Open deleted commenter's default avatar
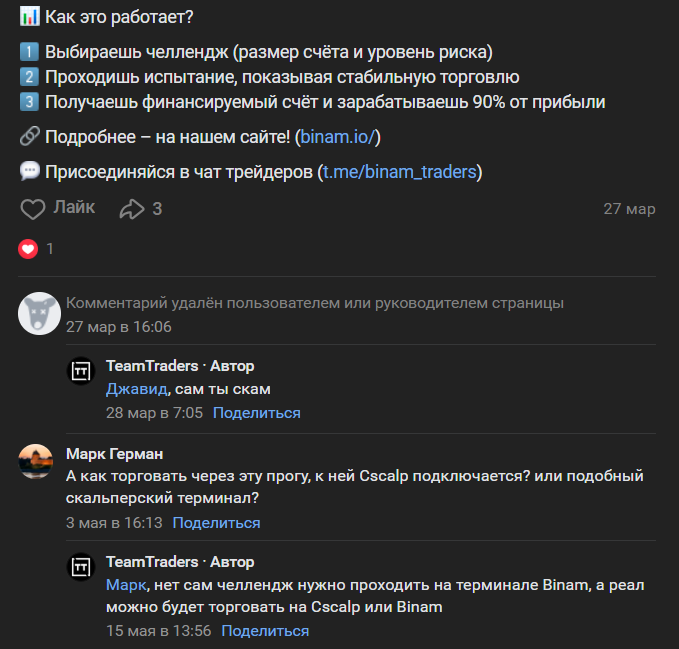The image size is (679, 649). coord(39,314)
